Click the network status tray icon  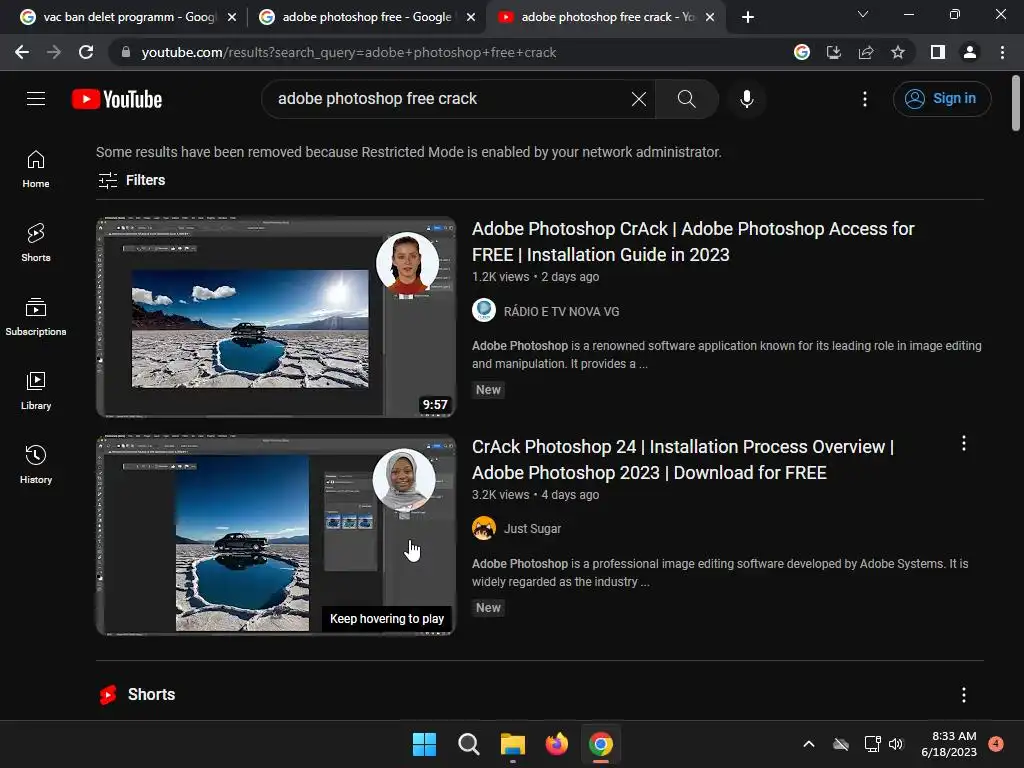tap(872, 744)
